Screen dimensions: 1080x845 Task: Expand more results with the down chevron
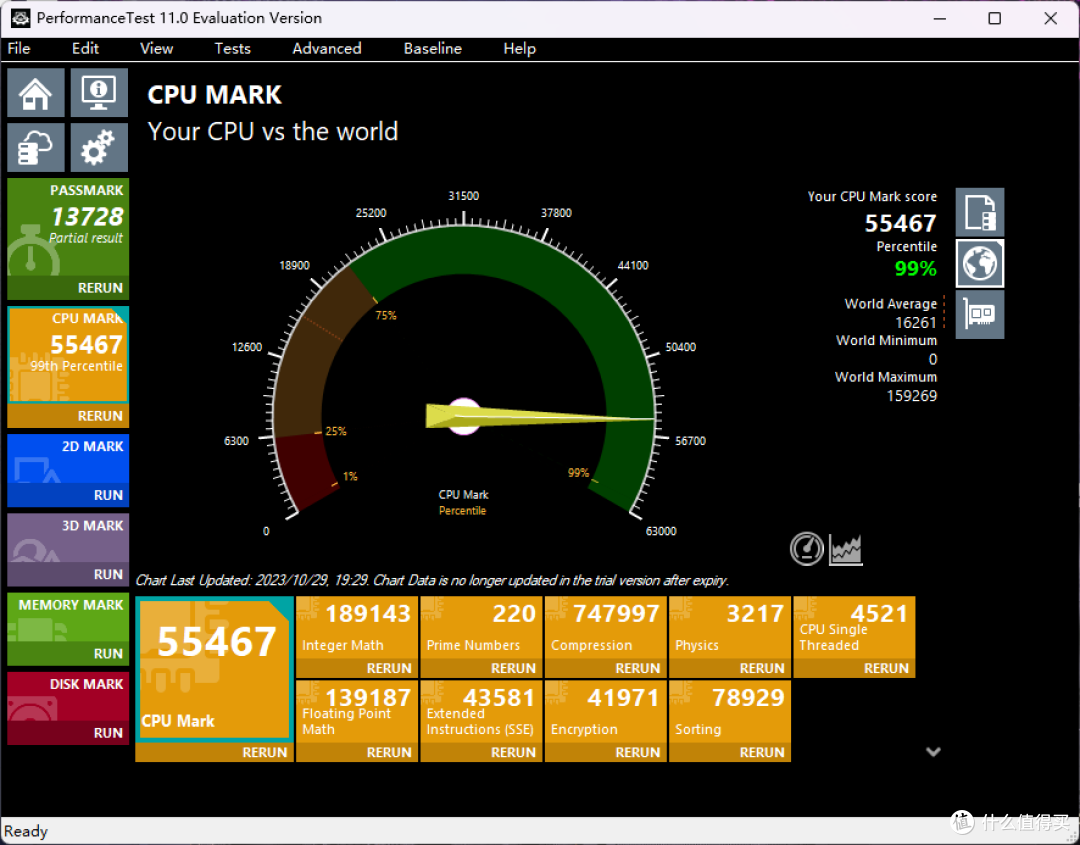tap(933, 751)
